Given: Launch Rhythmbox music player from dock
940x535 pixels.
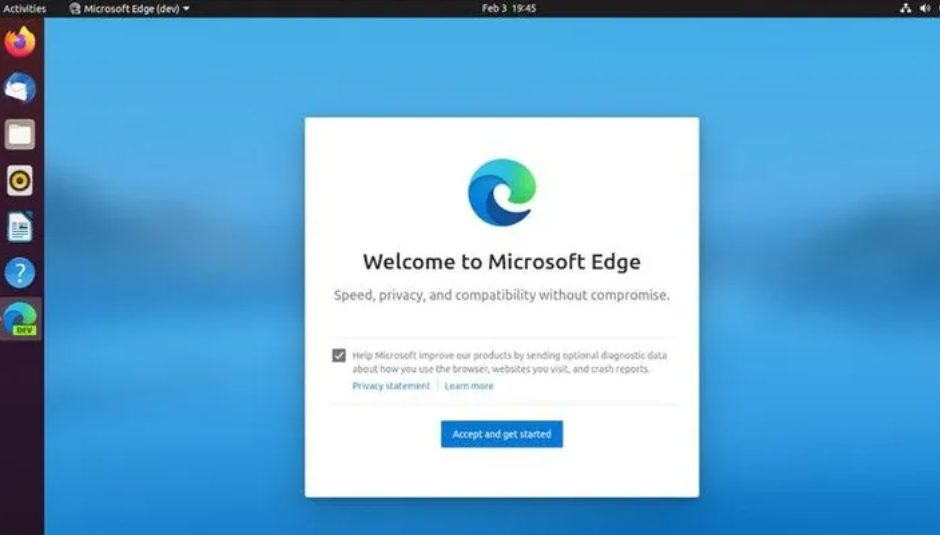Looking at the screenshot, I should click(20, 181).
